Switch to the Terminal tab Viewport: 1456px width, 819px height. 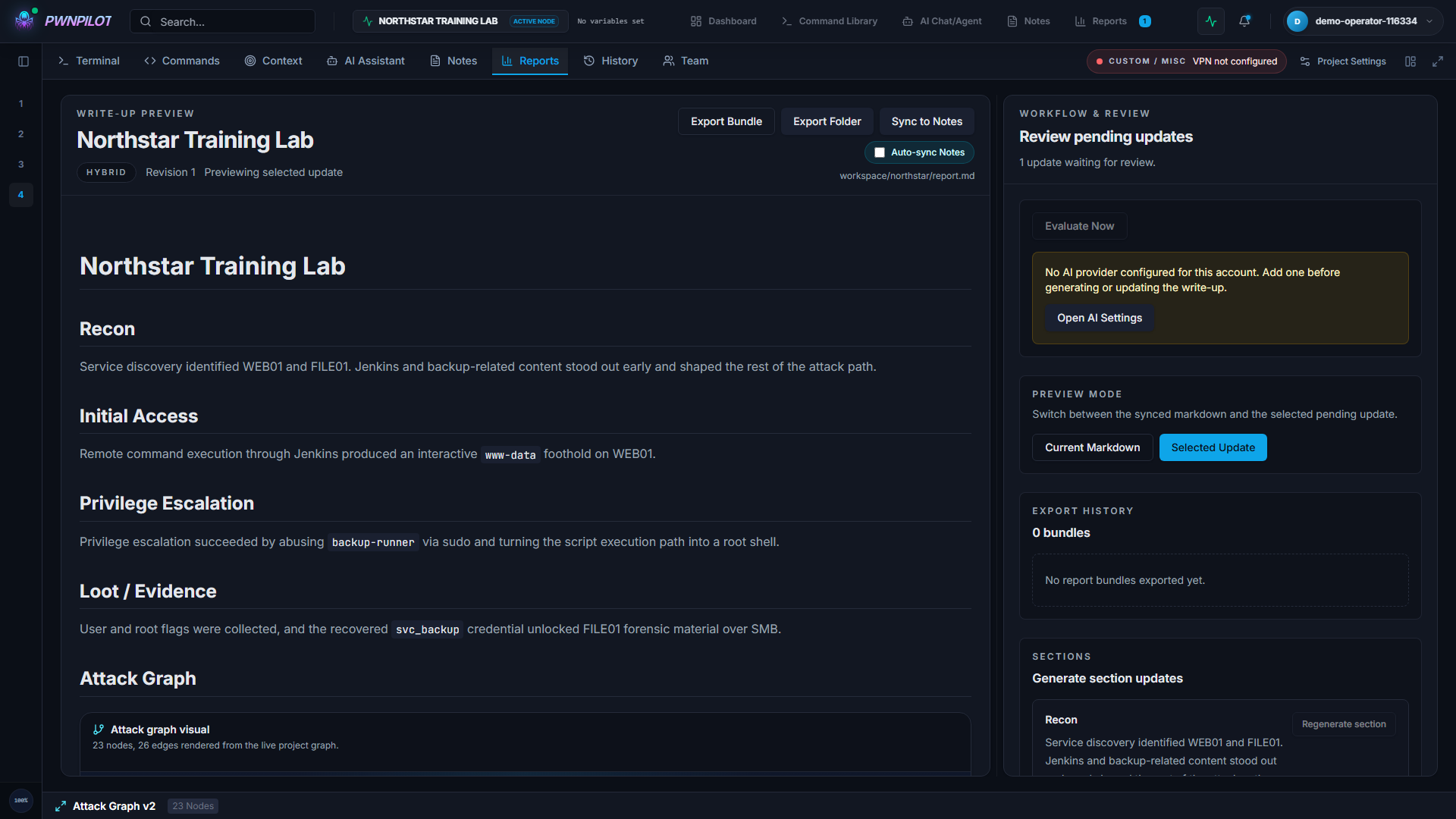[89, 61]
